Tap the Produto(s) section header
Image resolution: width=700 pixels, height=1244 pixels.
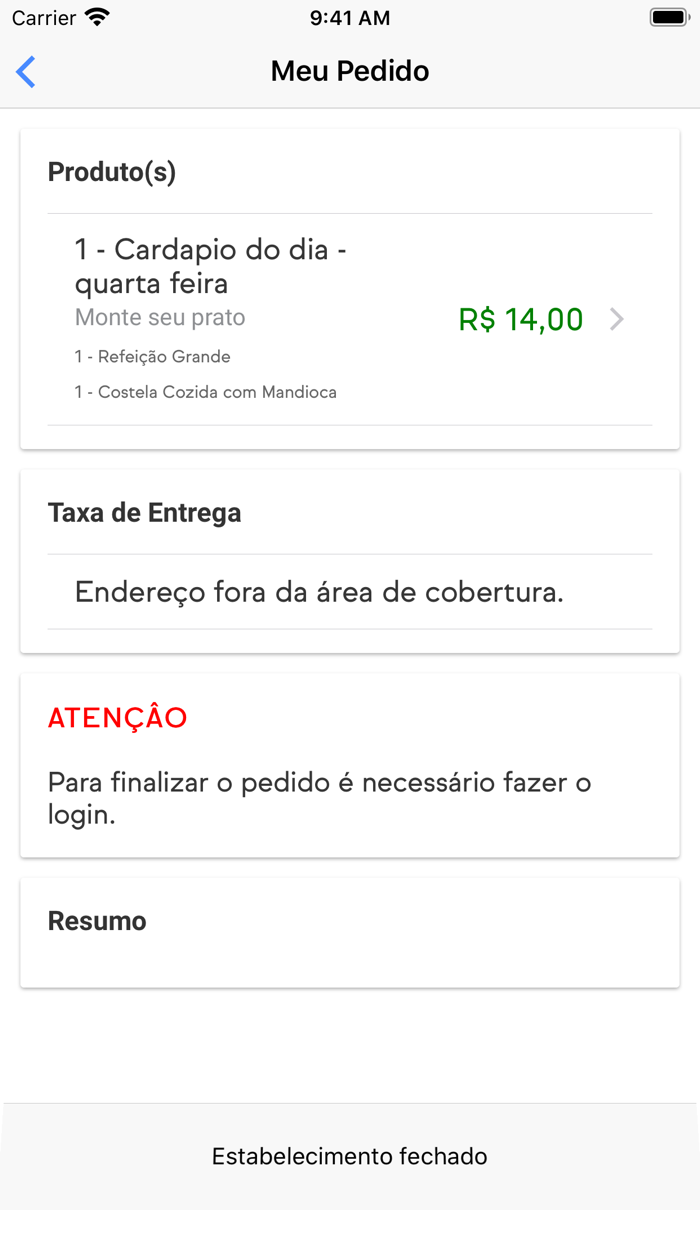110,171
